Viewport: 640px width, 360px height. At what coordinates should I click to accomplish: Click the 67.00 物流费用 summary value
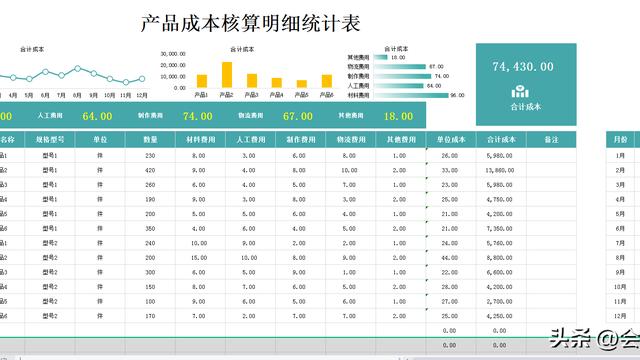pos(298,116)
